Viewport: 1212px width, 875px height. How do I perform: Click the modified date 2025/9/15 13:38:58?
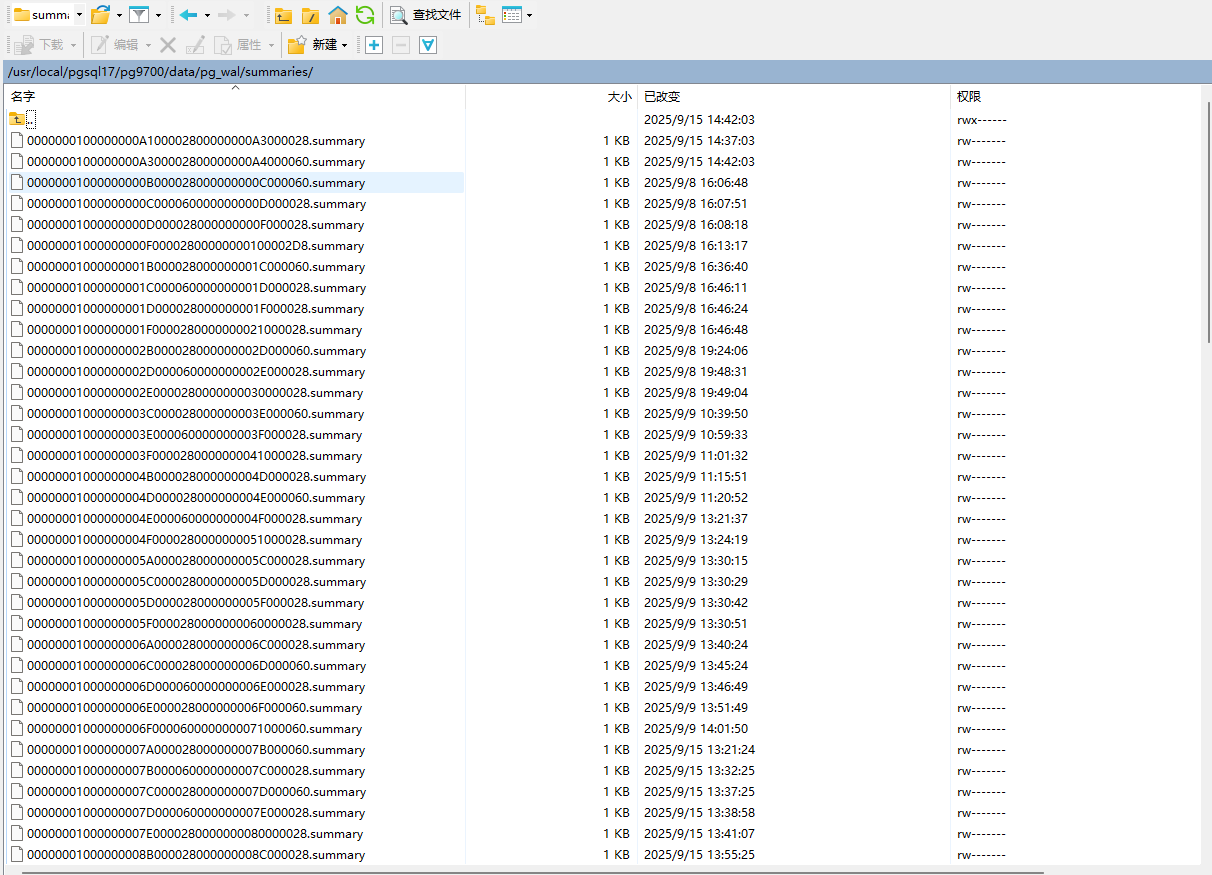pos(699,813)
